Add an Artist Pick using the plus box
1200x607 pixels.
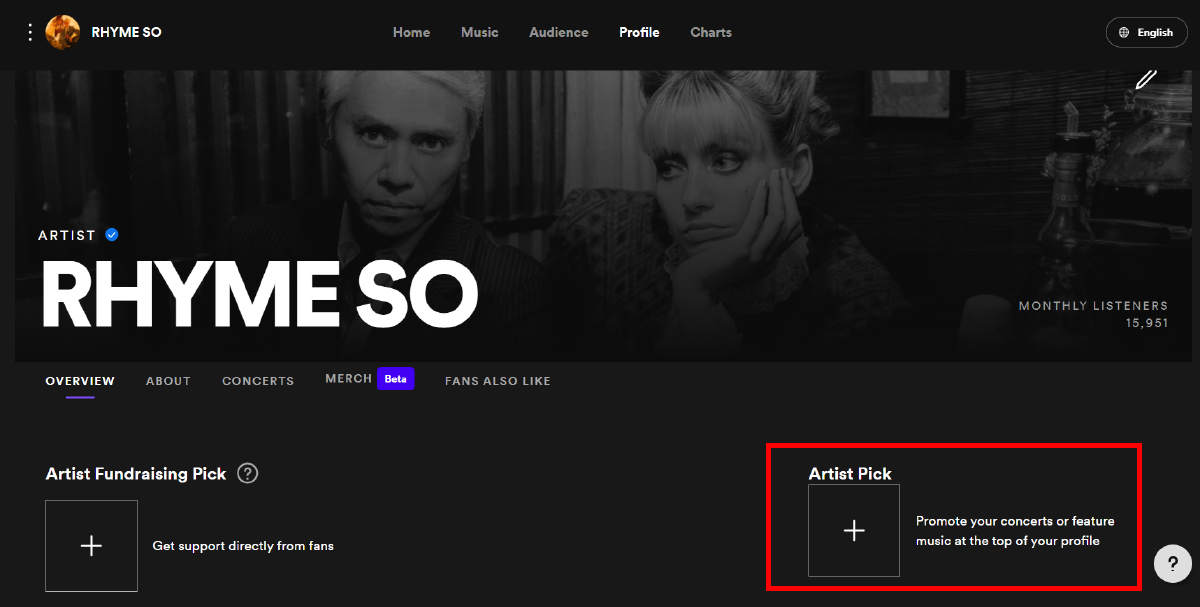(x=854, y=531)
